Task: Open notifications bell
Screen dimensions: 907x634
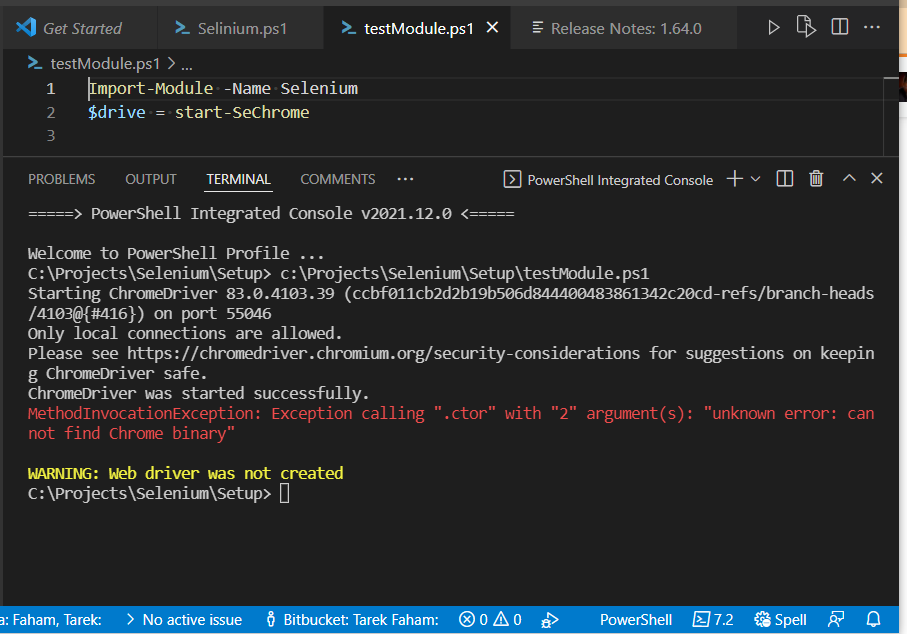Action: tap(873, 620)
